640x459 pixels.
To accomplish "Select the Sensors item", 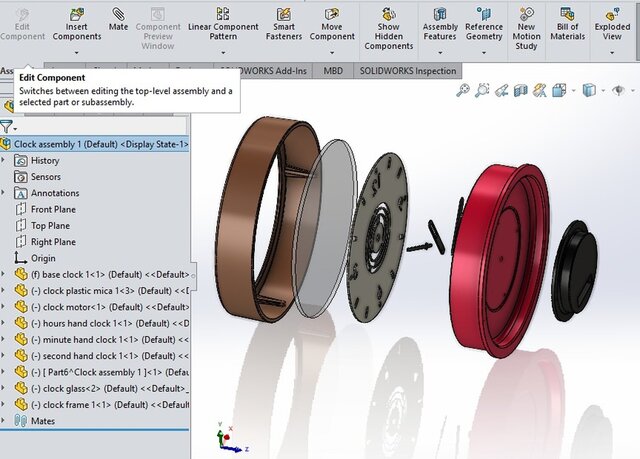I will click(46, 177).
